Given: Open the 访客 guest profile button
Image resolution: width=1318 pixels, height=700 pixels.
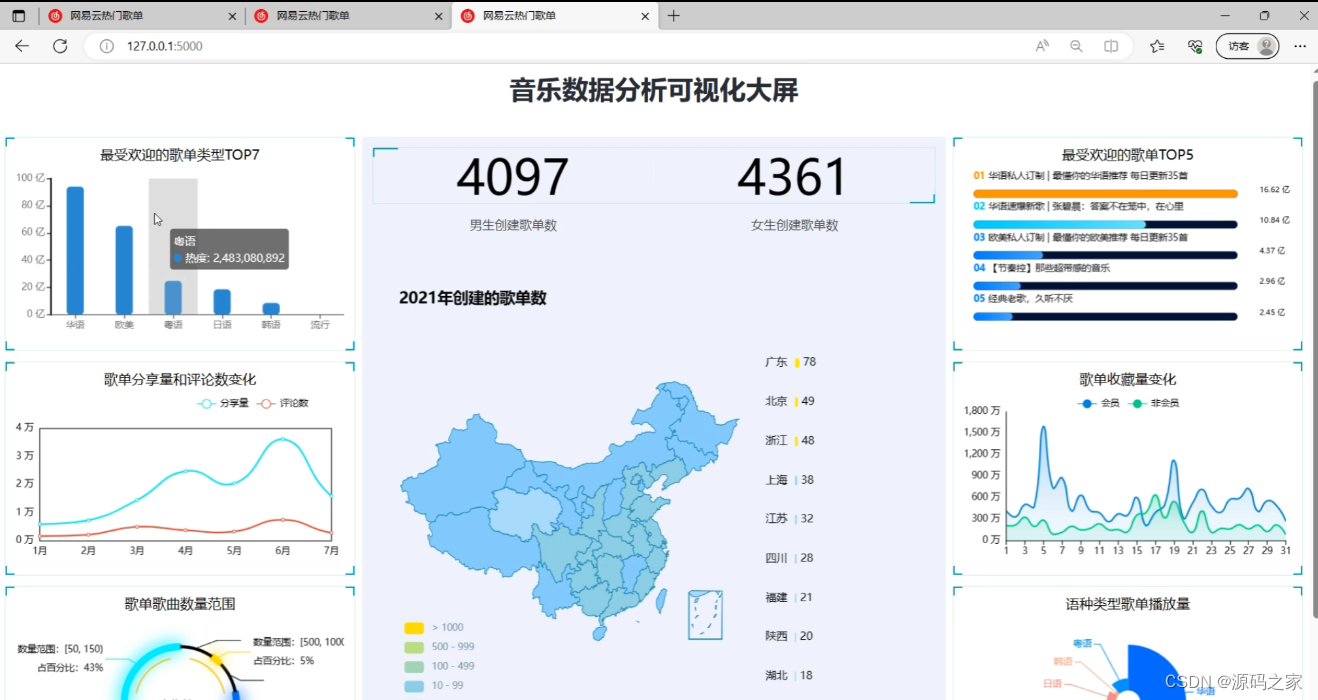Looking at the screenshot, I should point(1248,46).
